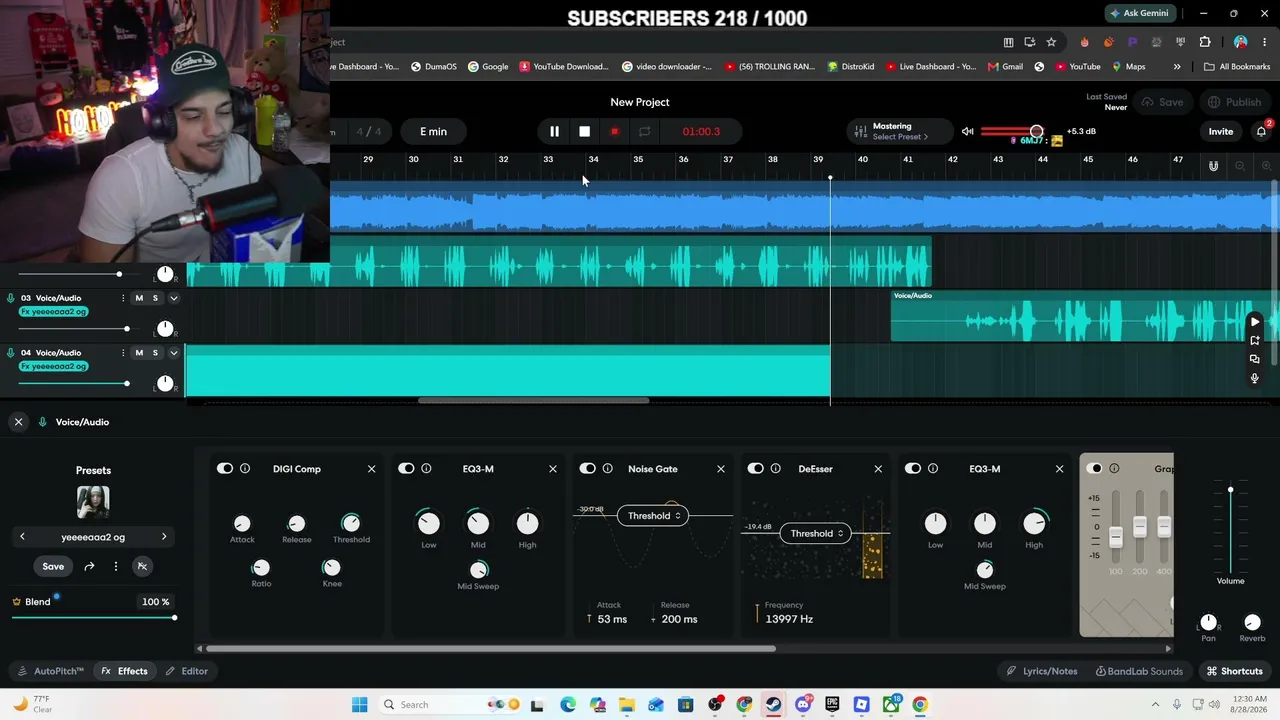Click the Blend 100 % slider
1280x720 pixels.
[x=94, y=617]
